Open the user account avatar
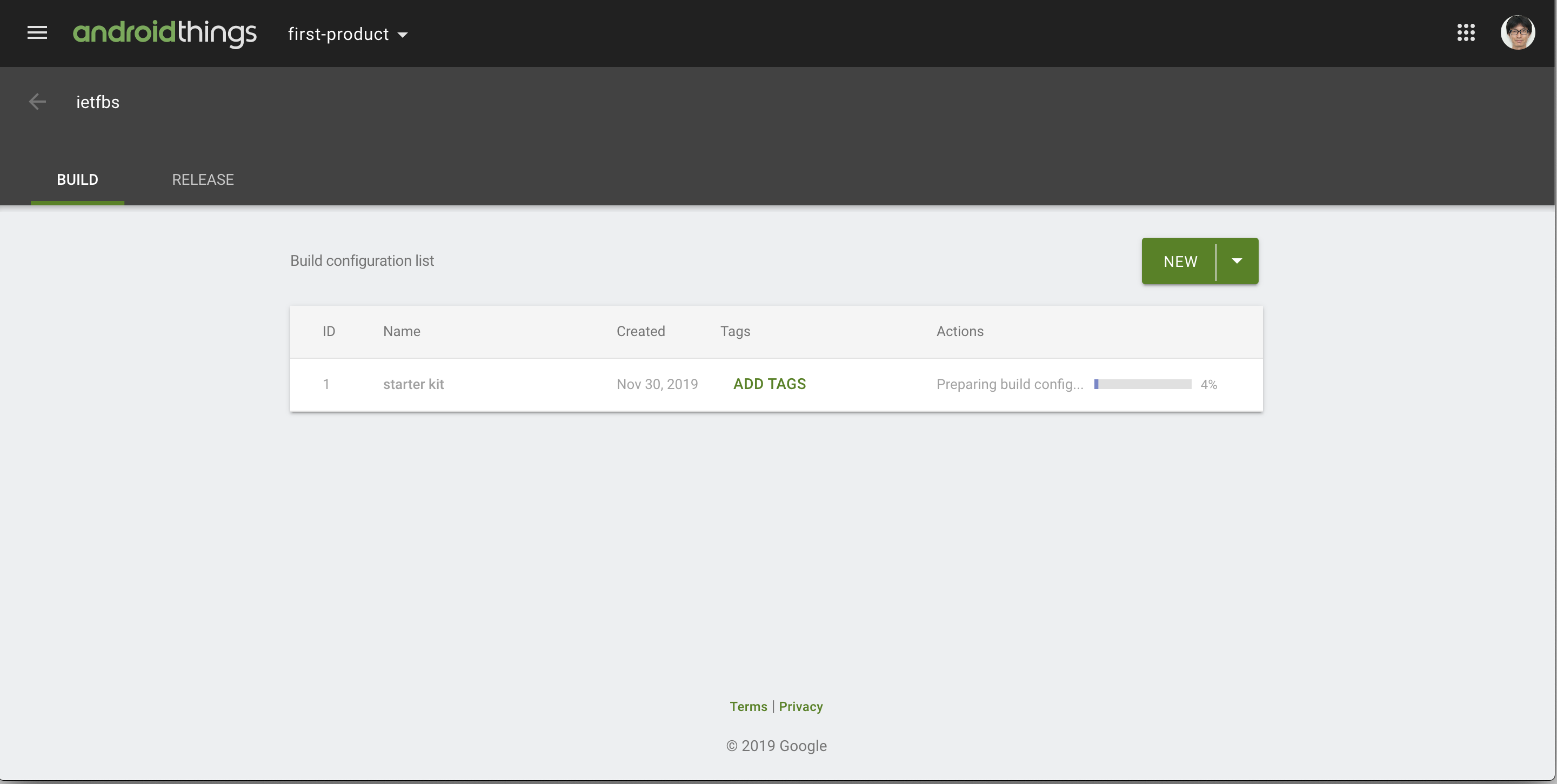Image resolution: width=1557 pixels, height=784 pixels. (1517, 32)
